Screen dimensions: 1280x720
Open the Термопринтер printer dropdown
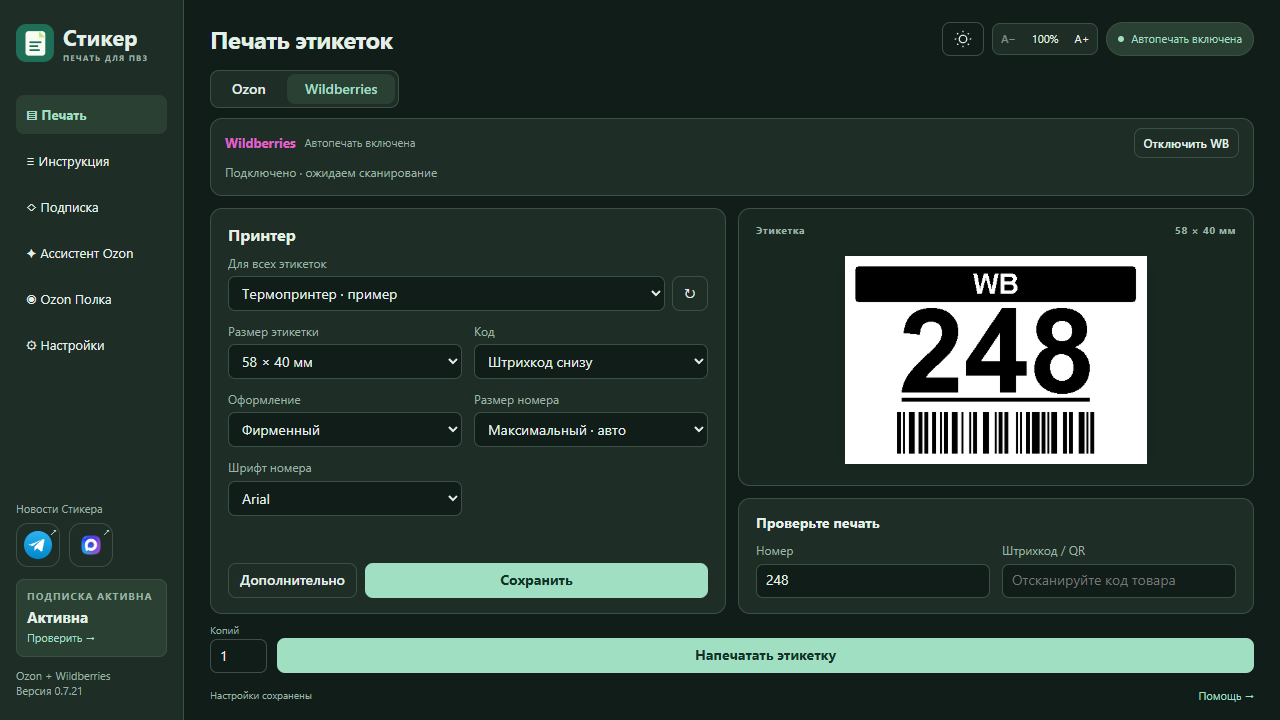[x=446, y=294]
